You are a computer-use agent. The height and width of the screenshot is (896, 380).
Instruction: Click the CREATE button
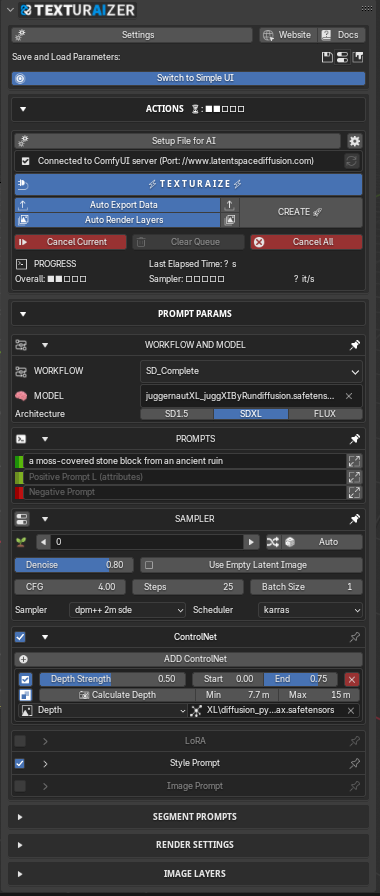[x=301, y=212]
